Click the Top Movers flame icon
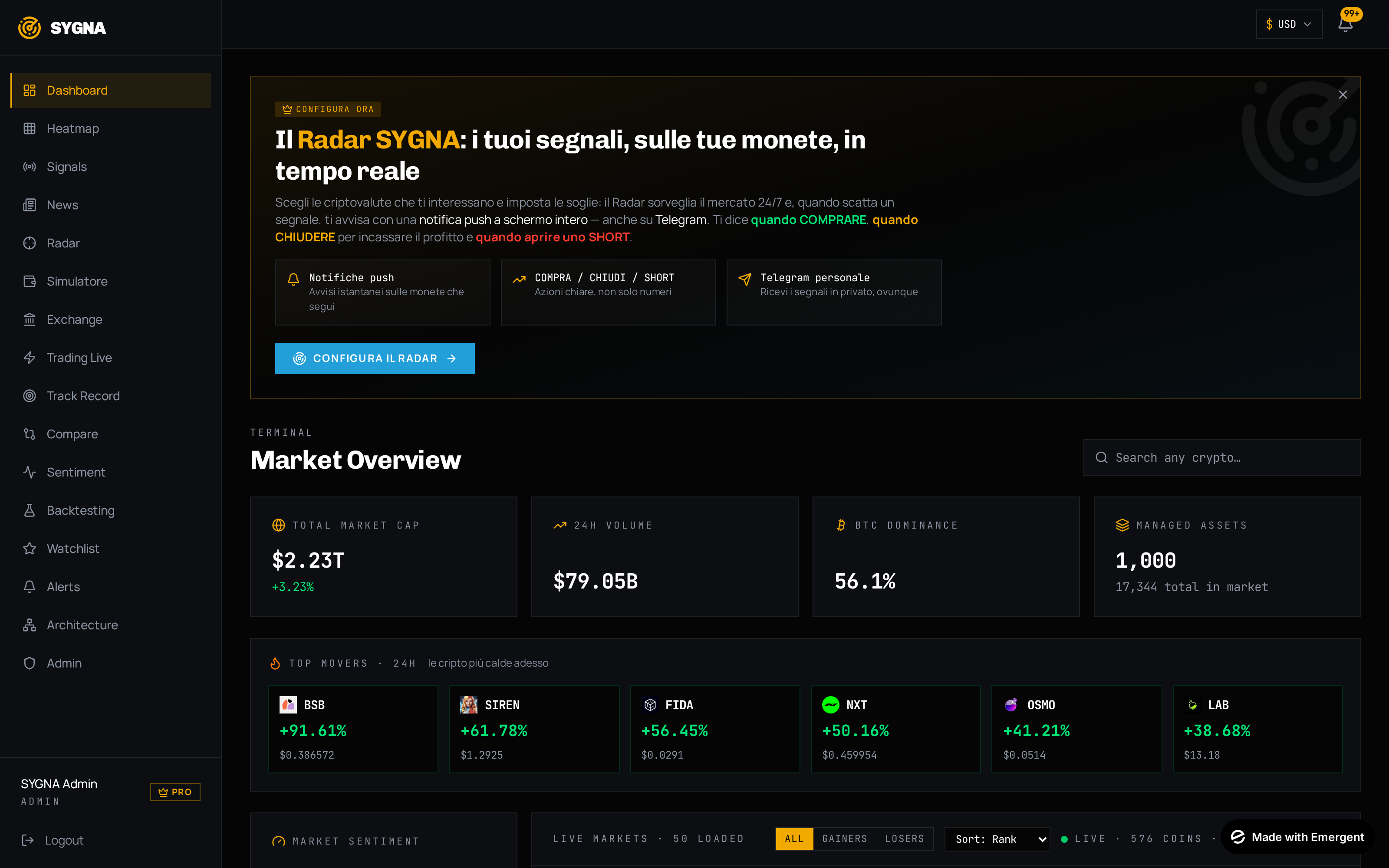The width and height of the screenshot is (1389, 868). (276, 663)
